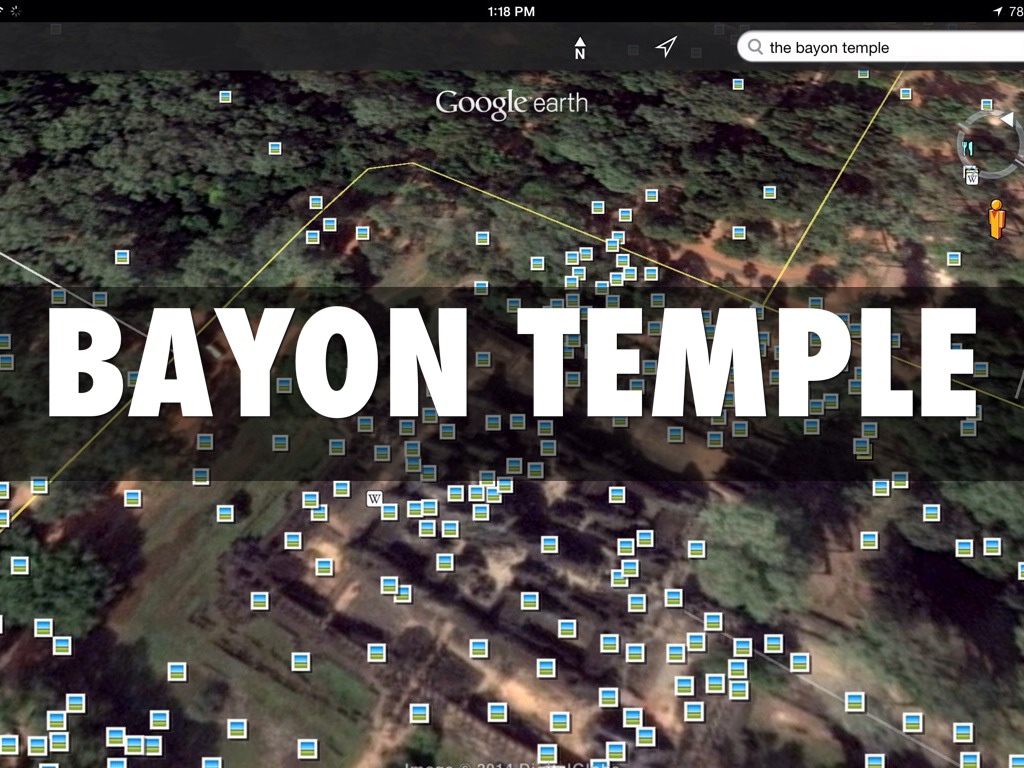
Task: Tap the fork and knife restaurant icon
Action: 967,148
